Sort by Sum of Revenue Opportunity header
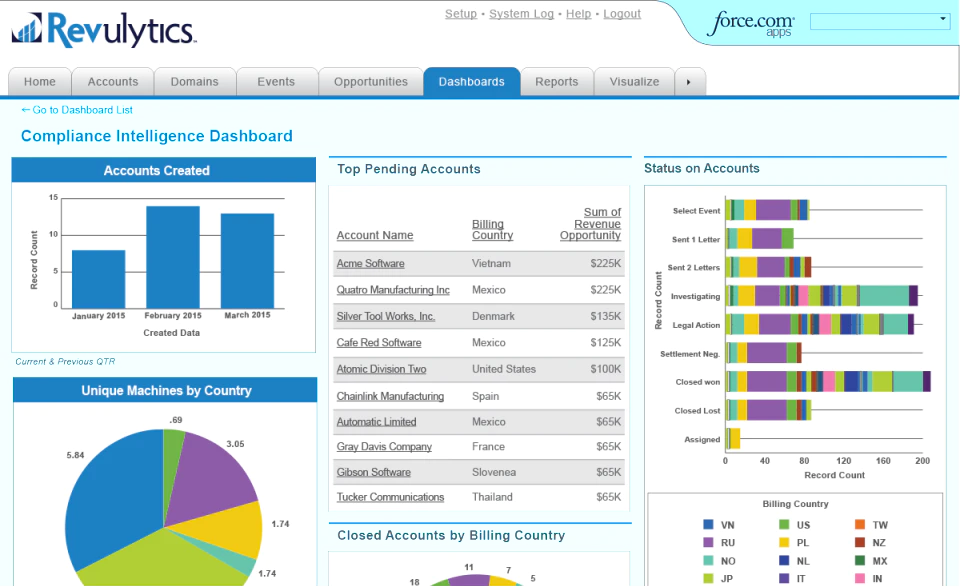Image resolution: width=960 pixels, height=587 pixels. (591, 223)
